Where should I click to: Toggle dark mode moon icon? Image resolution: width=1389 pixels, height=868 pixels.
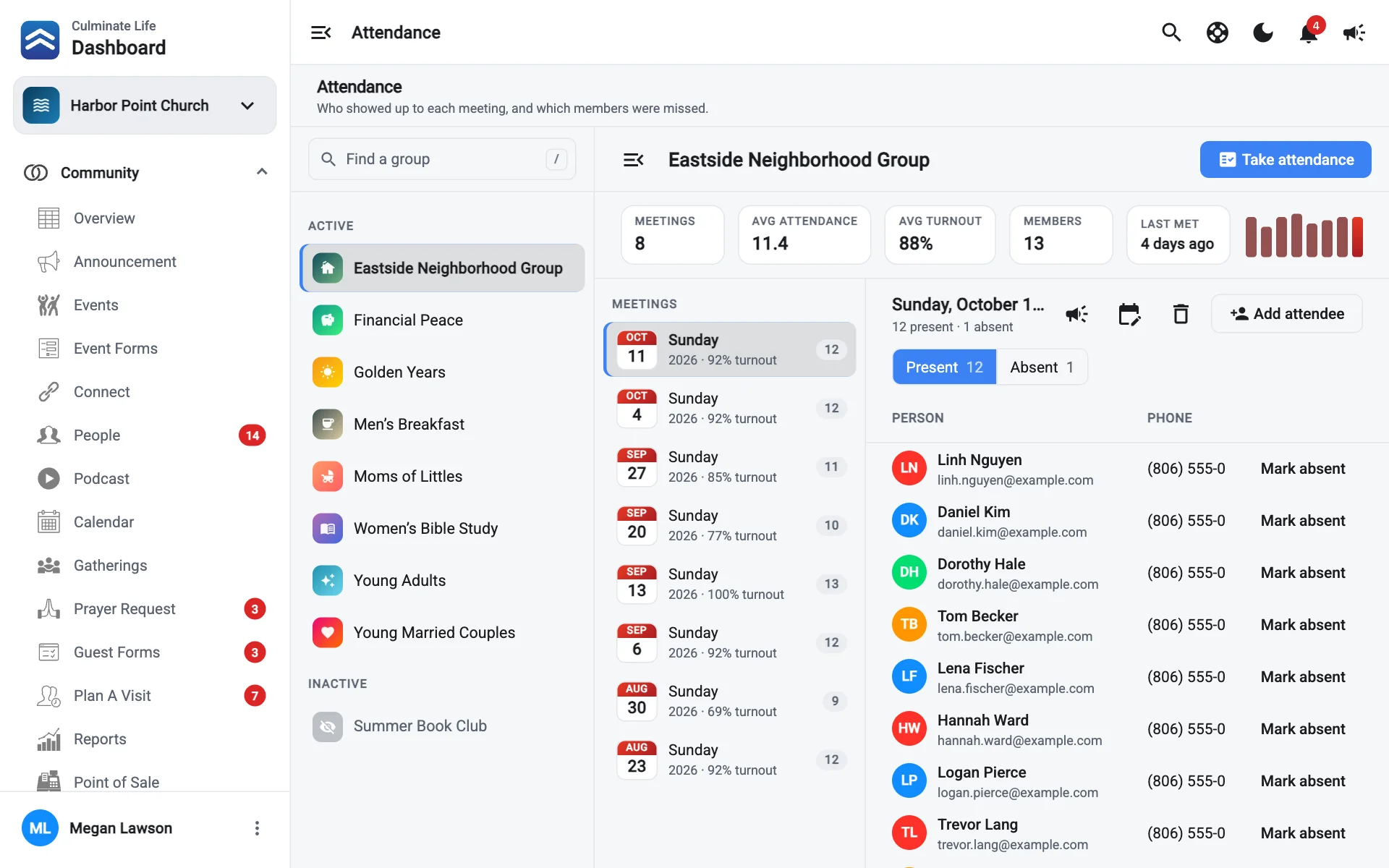pos(1263,33)
